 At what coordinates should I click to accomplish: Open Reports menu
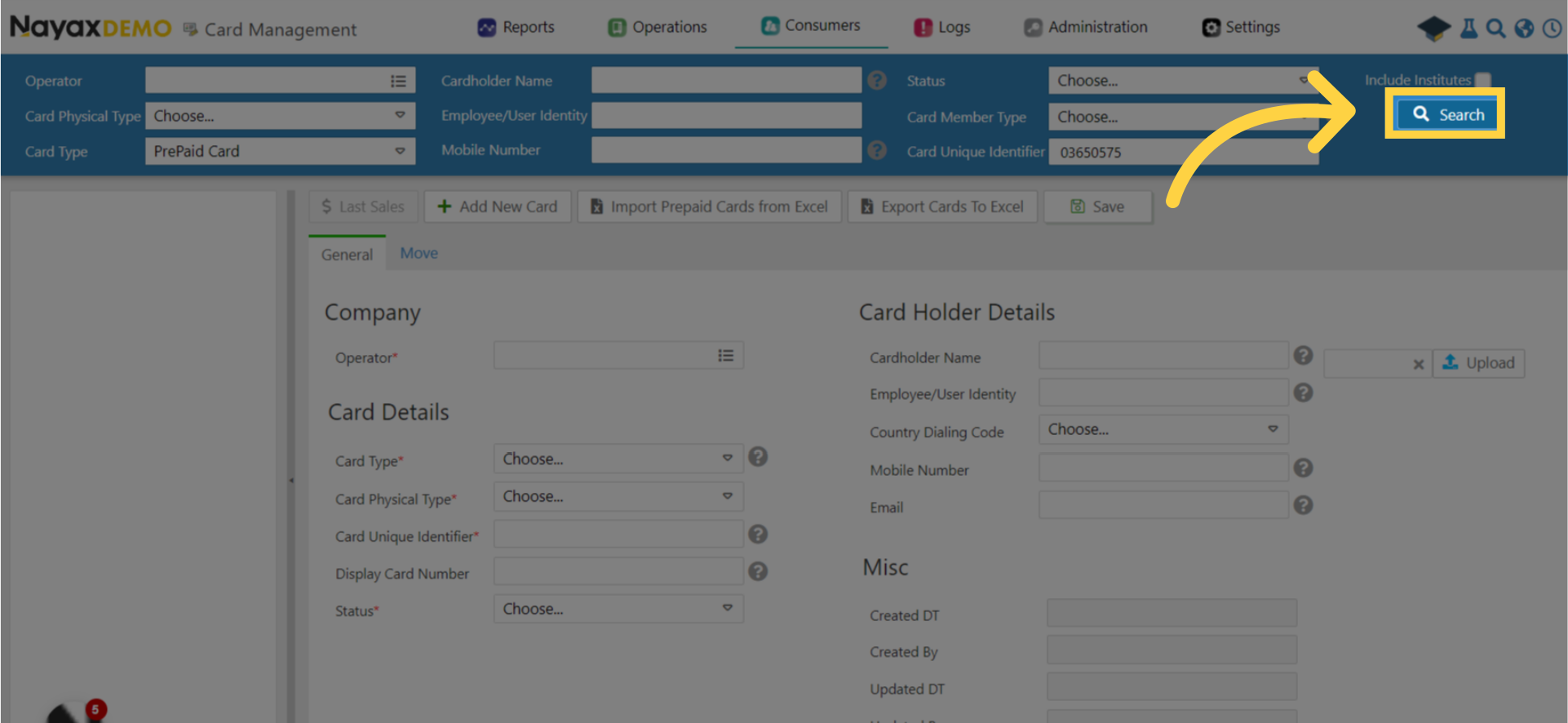click(x=516, y=27)
